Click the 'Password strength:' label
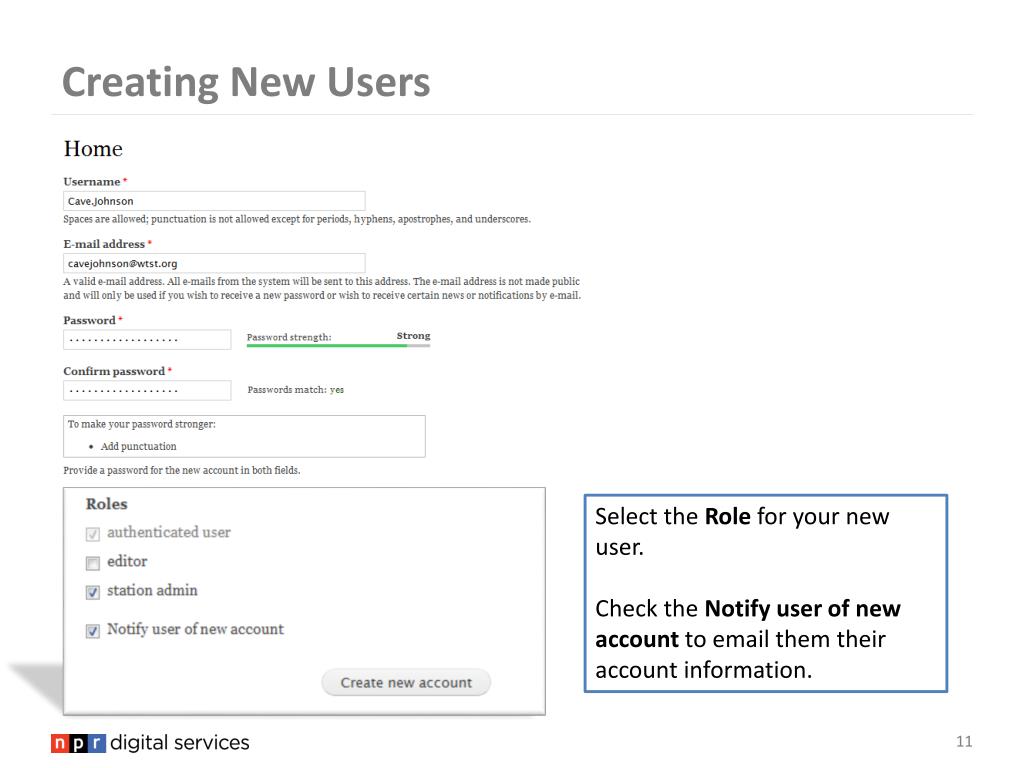This screenshot has height=768, width=1024. (x=289, y=337)
